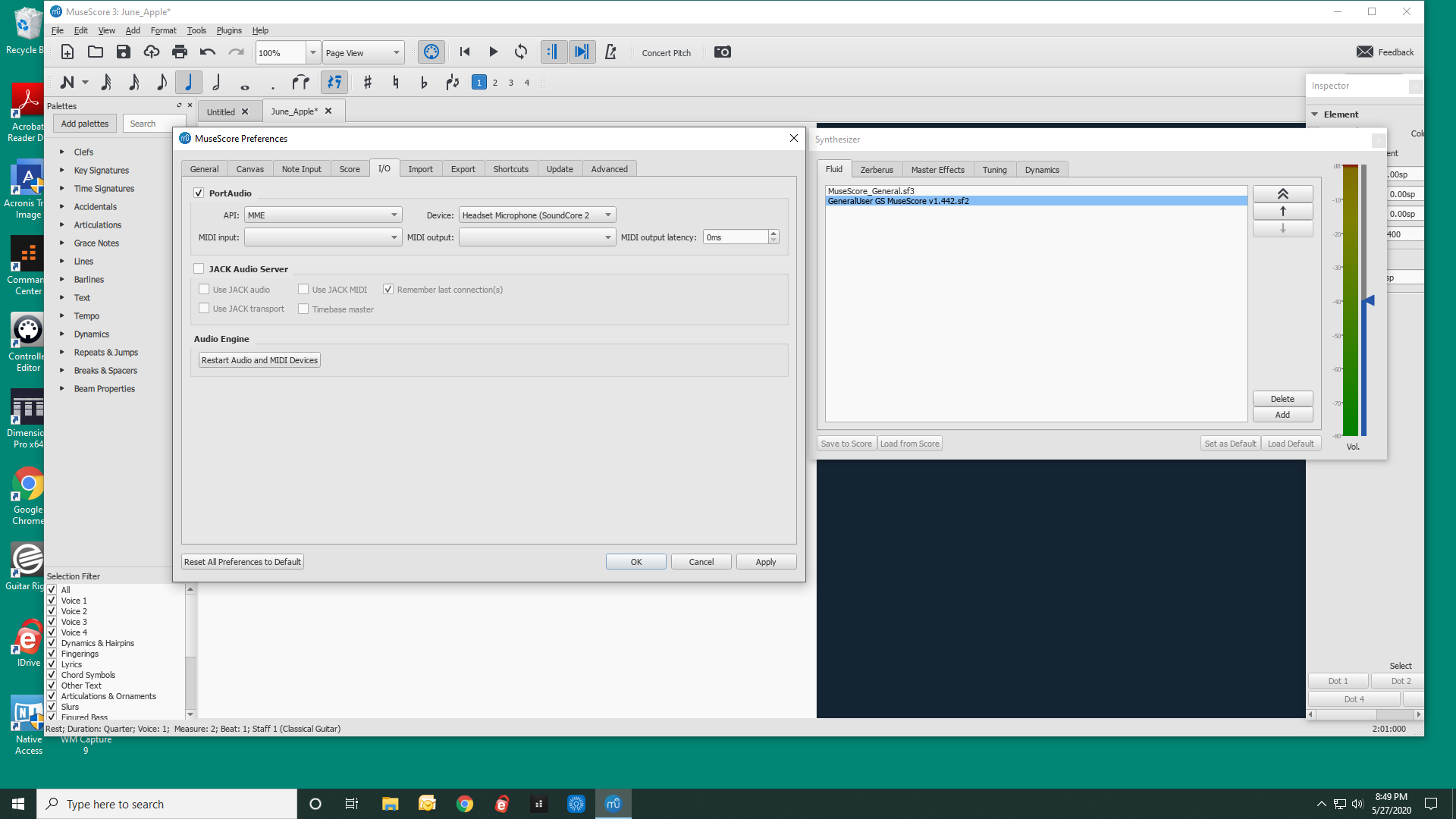Viewport: 1456px width, 819px height.
Task: Click the loop playback icon
Action: [521, 52]
